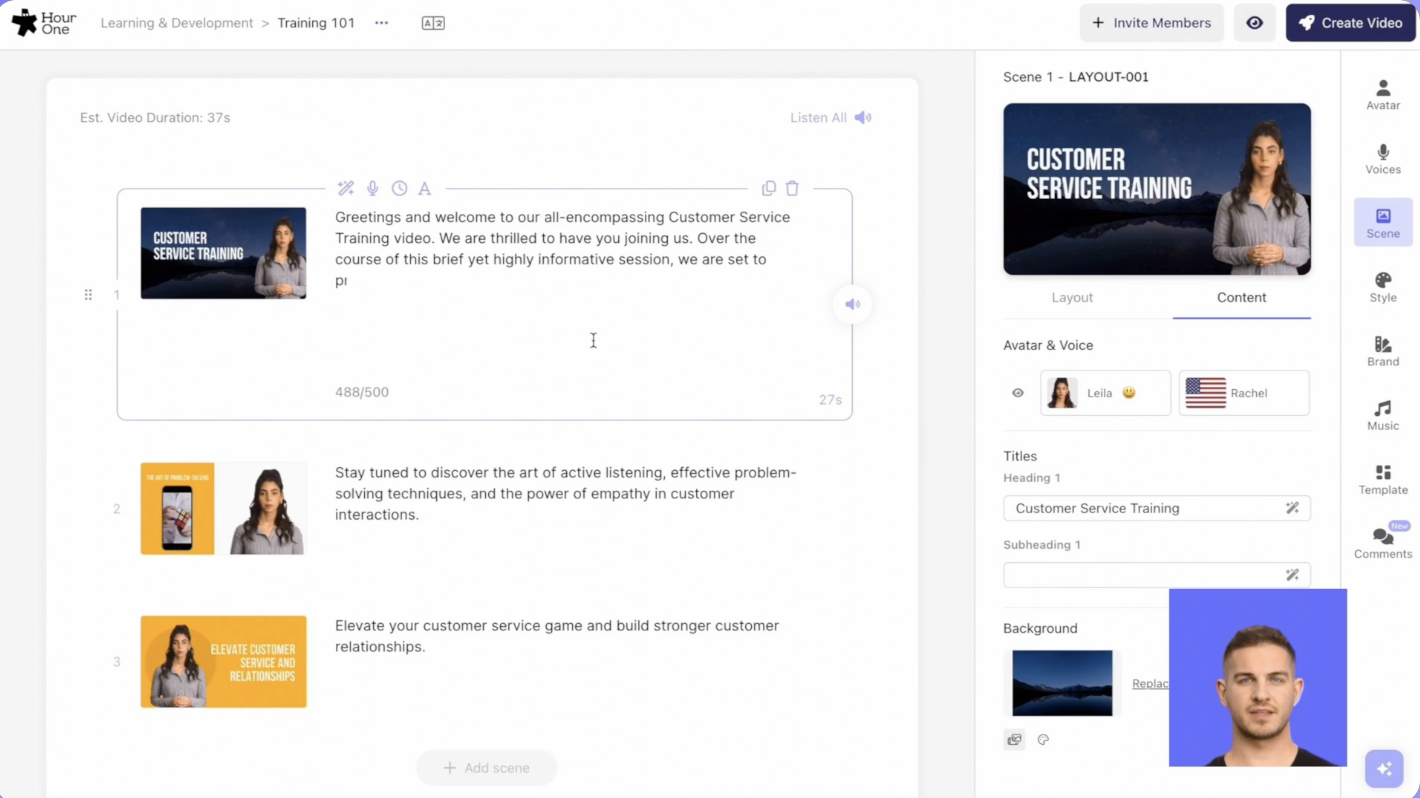The height and width of the screenshot is (798, 1420).
Task: Switch to the Content tab
Action: 1241,298
